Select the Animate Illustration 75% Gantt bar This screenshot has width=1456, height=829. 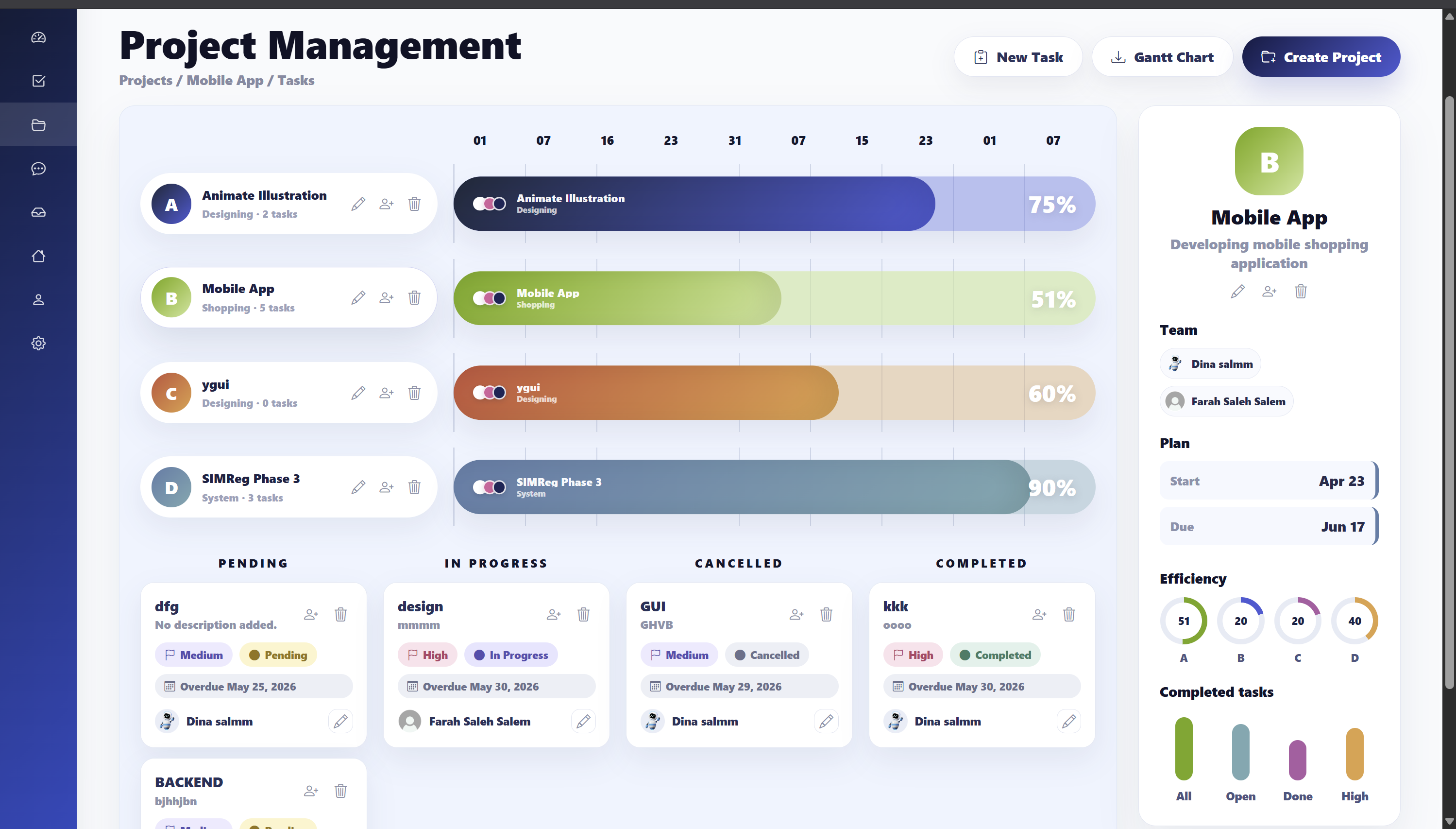click(x=774, y=204)
